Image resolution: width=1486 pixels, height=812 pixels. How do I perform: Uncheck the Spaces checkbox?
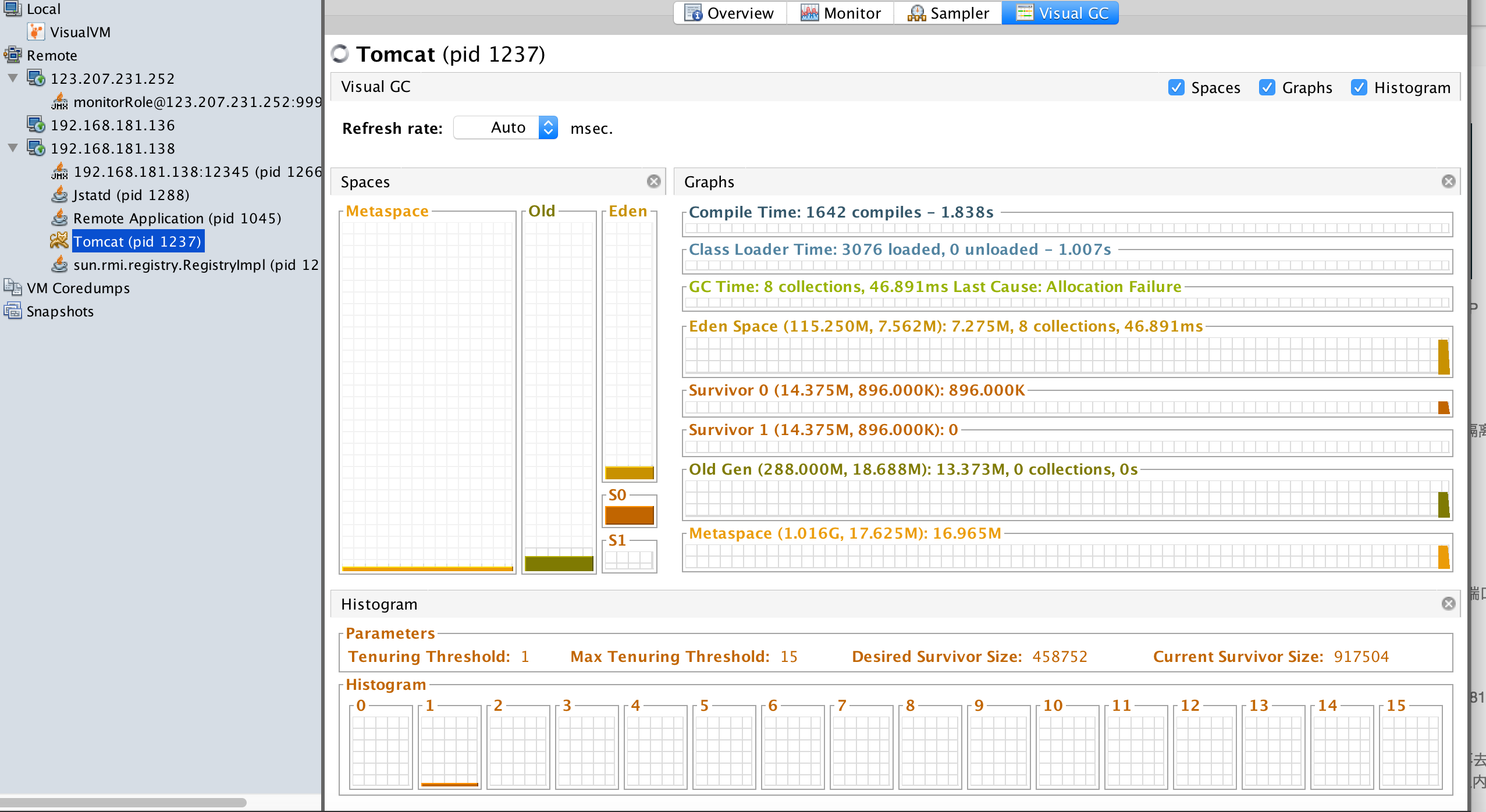coord(1176,87)
